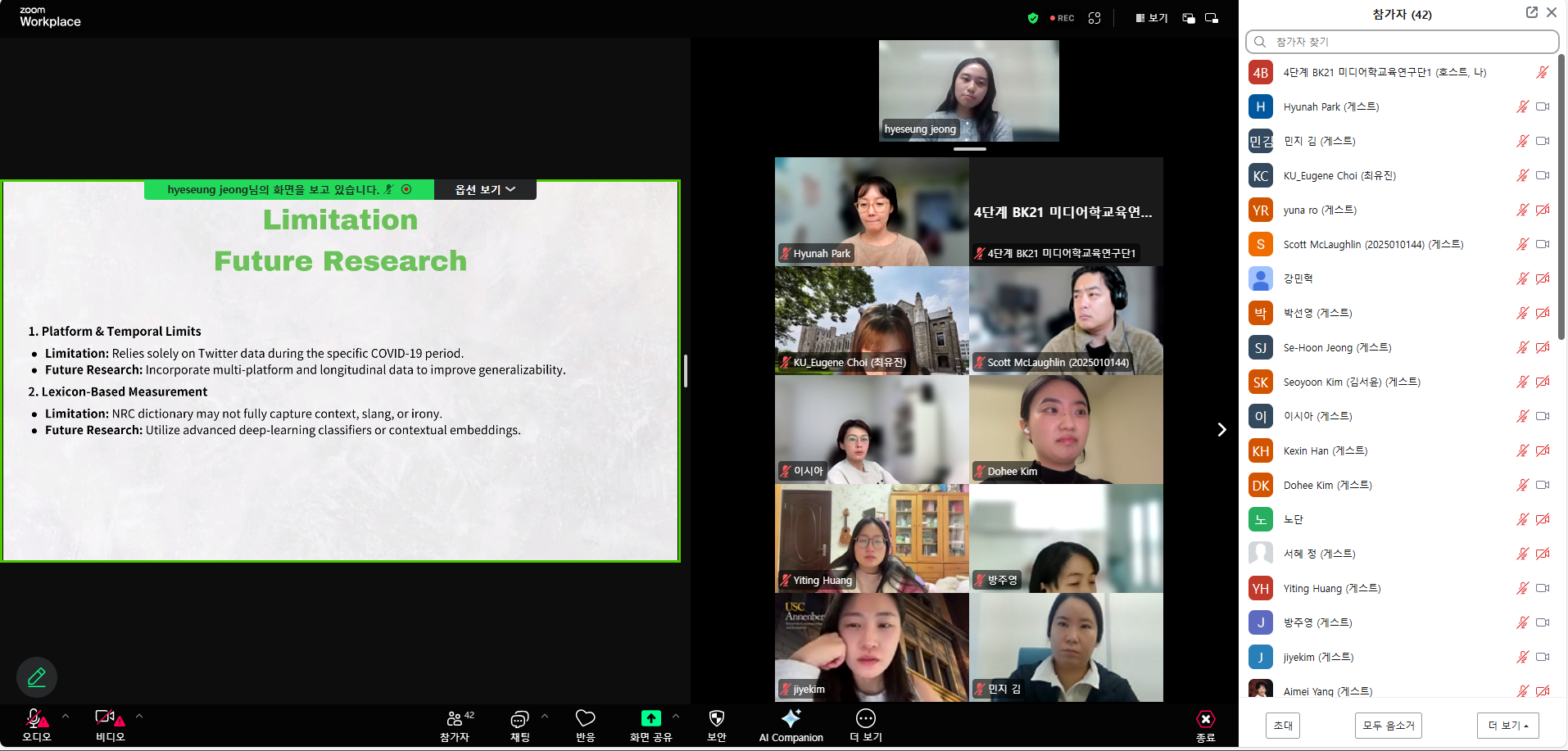Toggle the 오디오 microphone mute
Screen dimensions: 1568x751
tap(36, 725)
